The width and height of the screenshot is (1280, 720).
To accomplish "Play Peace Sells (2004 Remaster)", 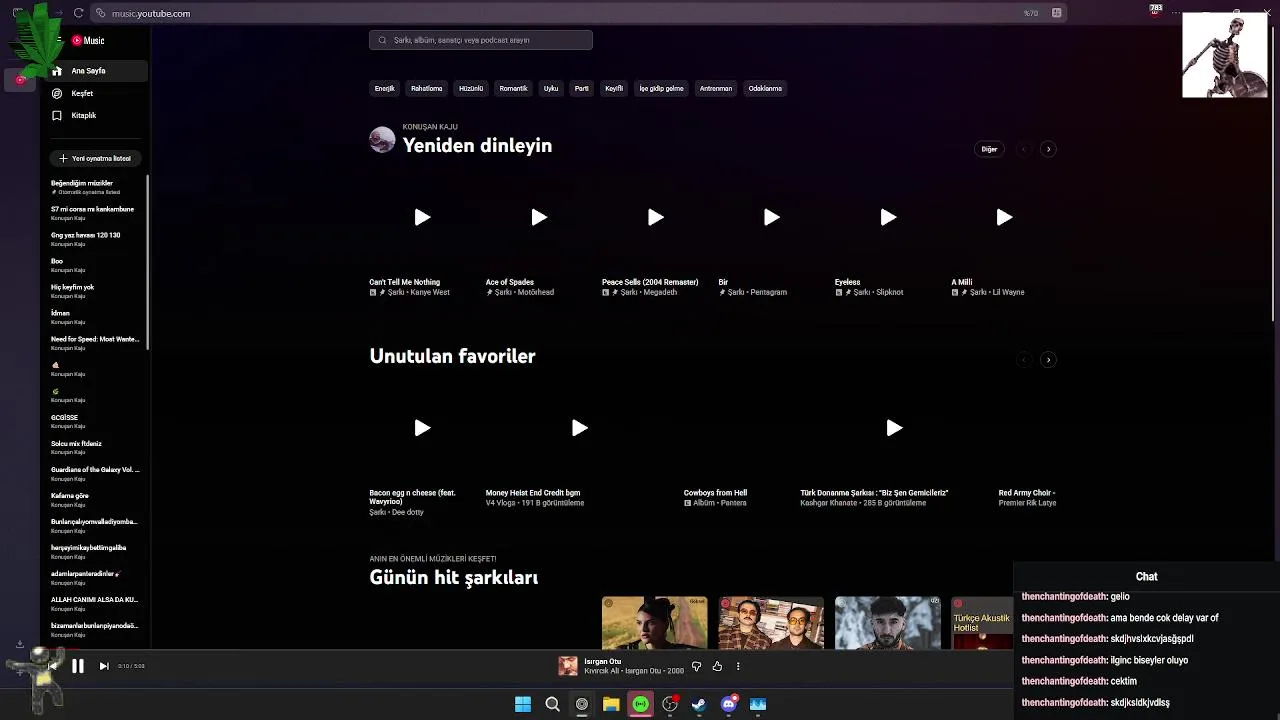I will click(x=655, y=217).
